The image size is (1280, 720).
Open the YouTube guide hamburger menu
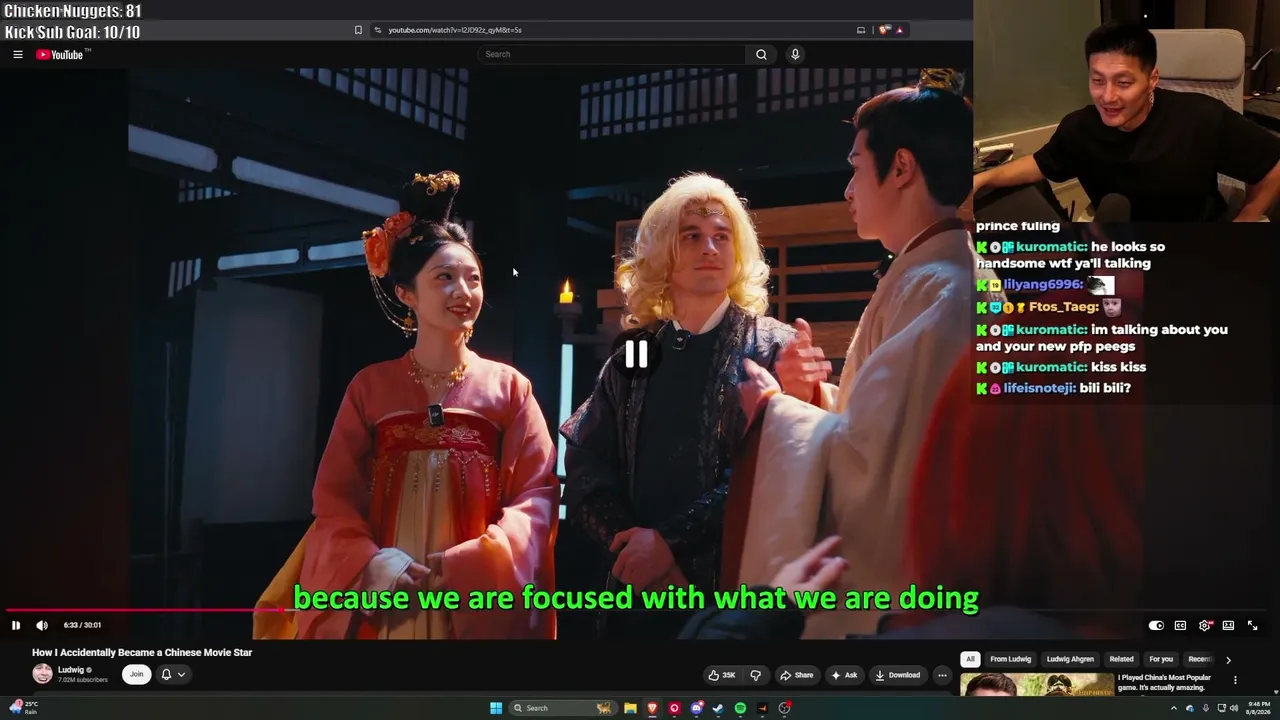pyautogui.click(x=18, y=54)
